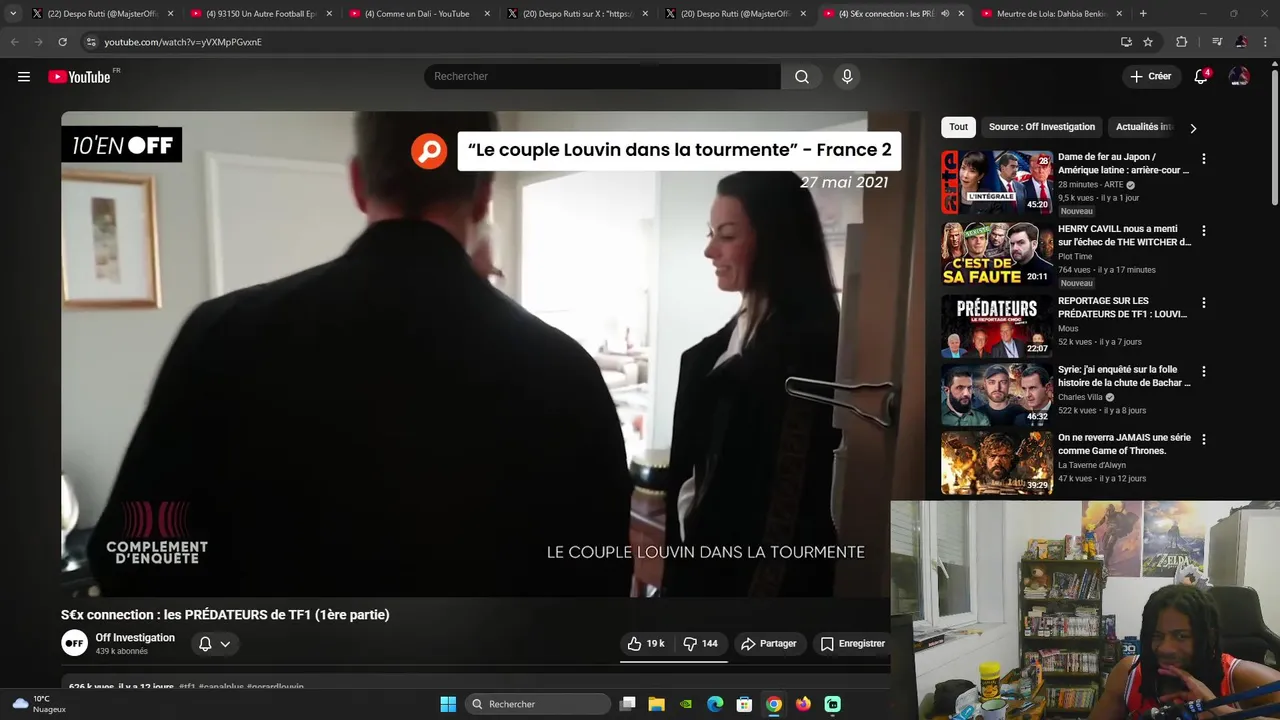The width and height of the screenshot is (1280, 720).
Task: Click the install app icon in address bar
Action: pyautogui.click(x=1126, y=42)
